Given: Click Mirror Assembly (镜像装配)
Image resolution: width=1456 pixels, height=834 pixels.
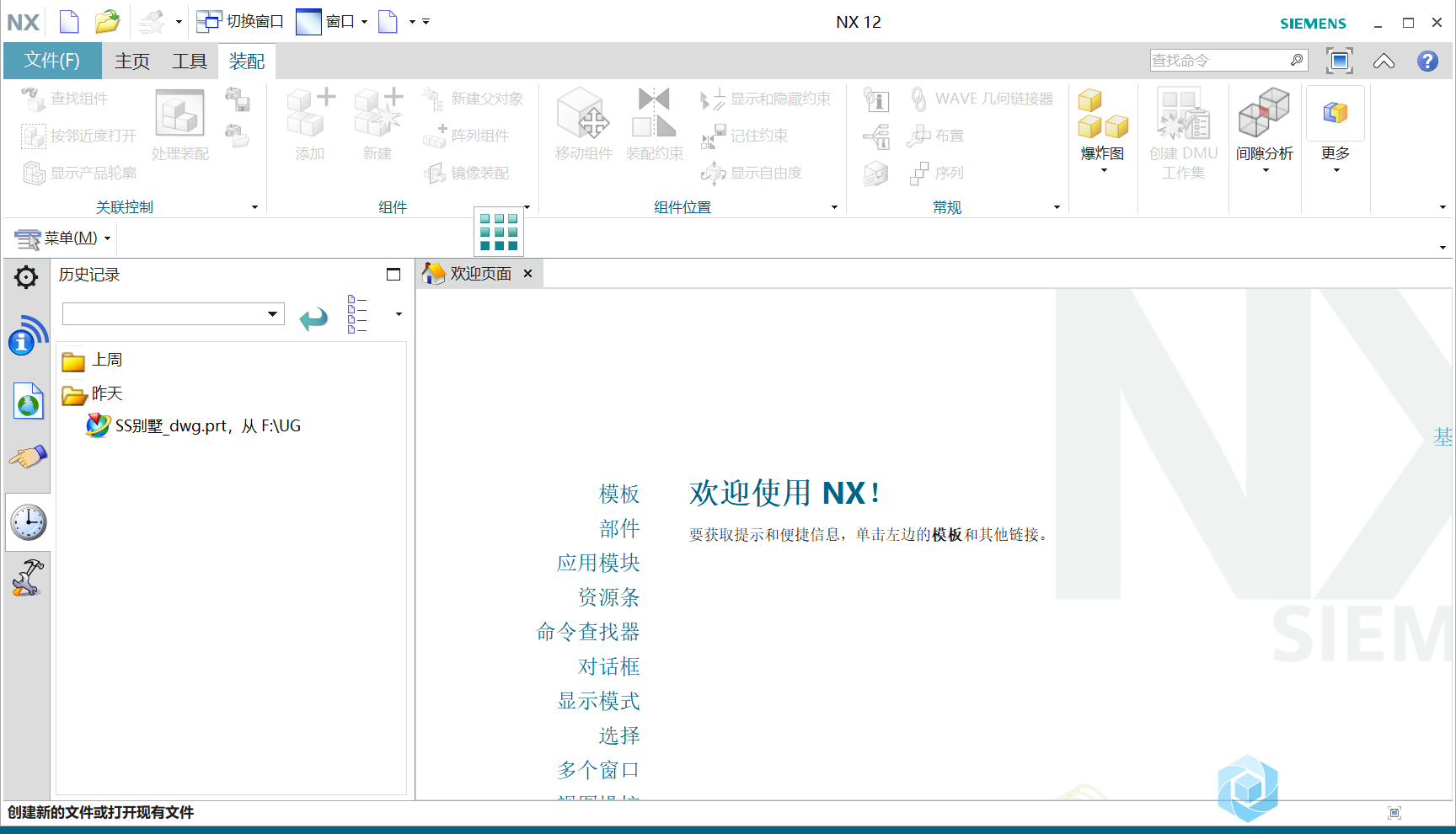Looking at the screenshot, I should coord(466,173).
